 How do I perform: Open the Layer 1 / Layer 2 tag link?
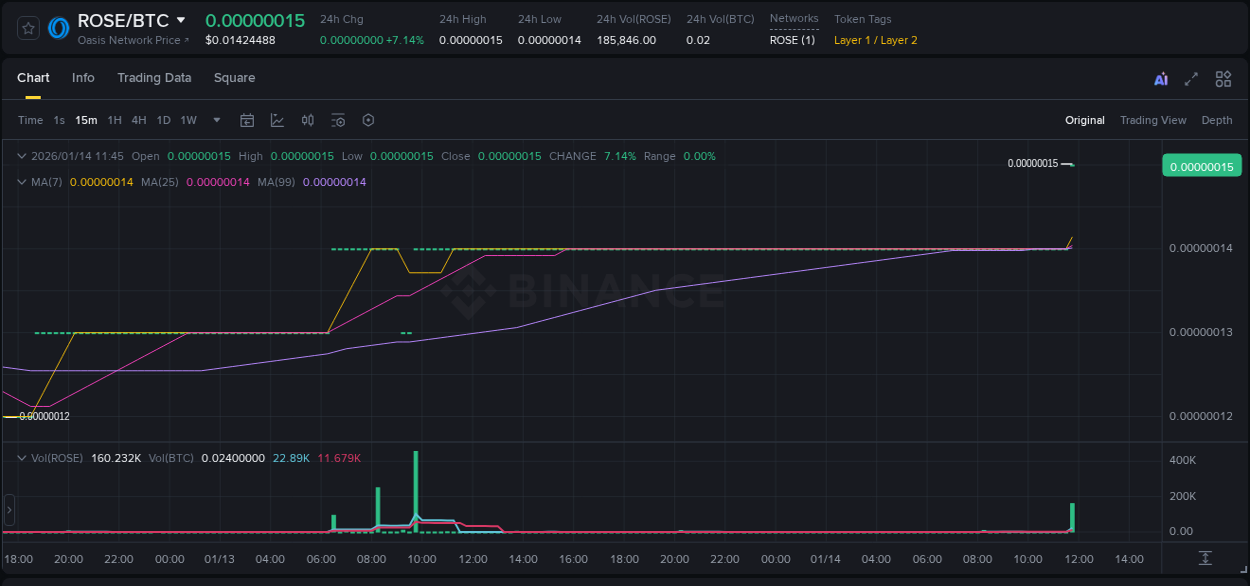pyautogui.click(x=876, y=40)
